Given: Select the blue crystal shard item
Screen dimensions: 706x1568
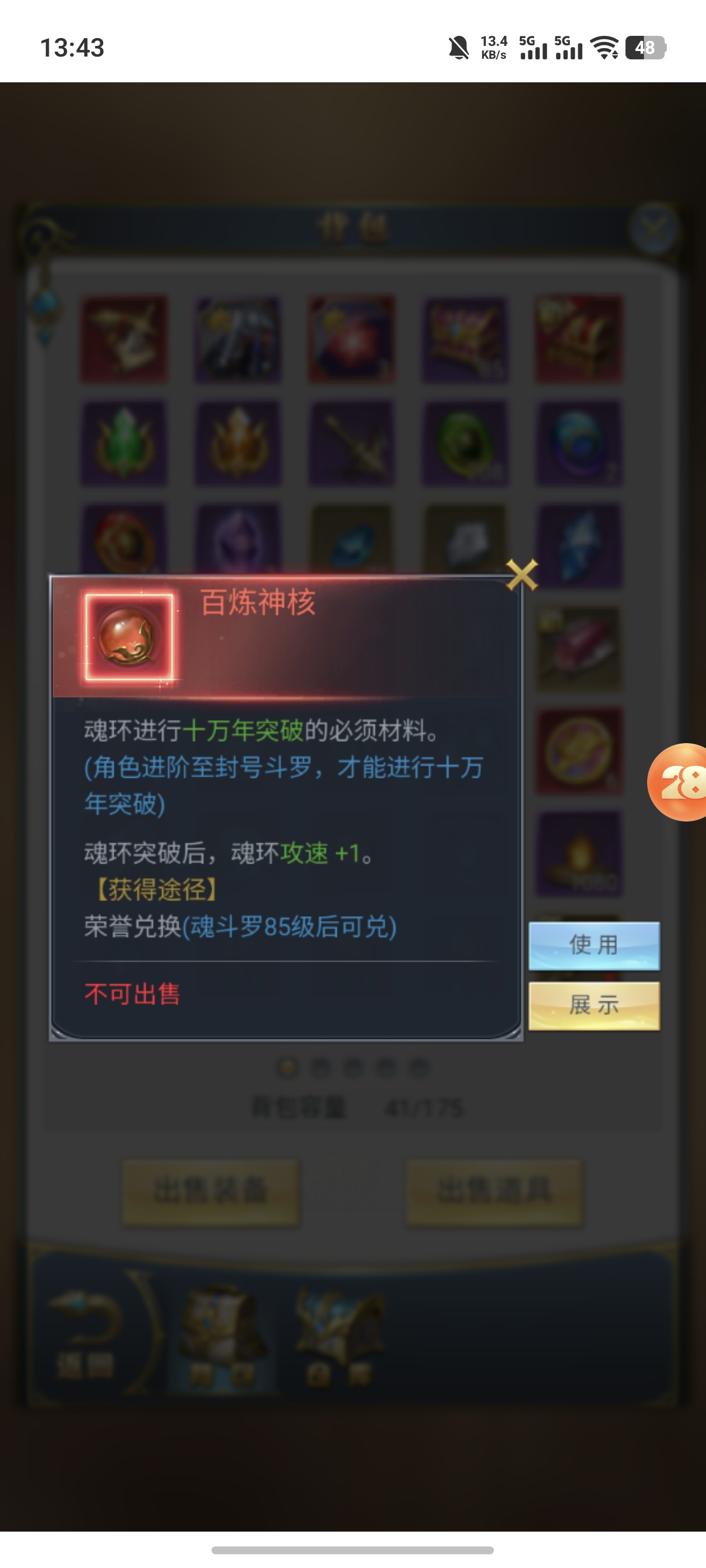Looking at the screenshot, I should coord(579,545).
